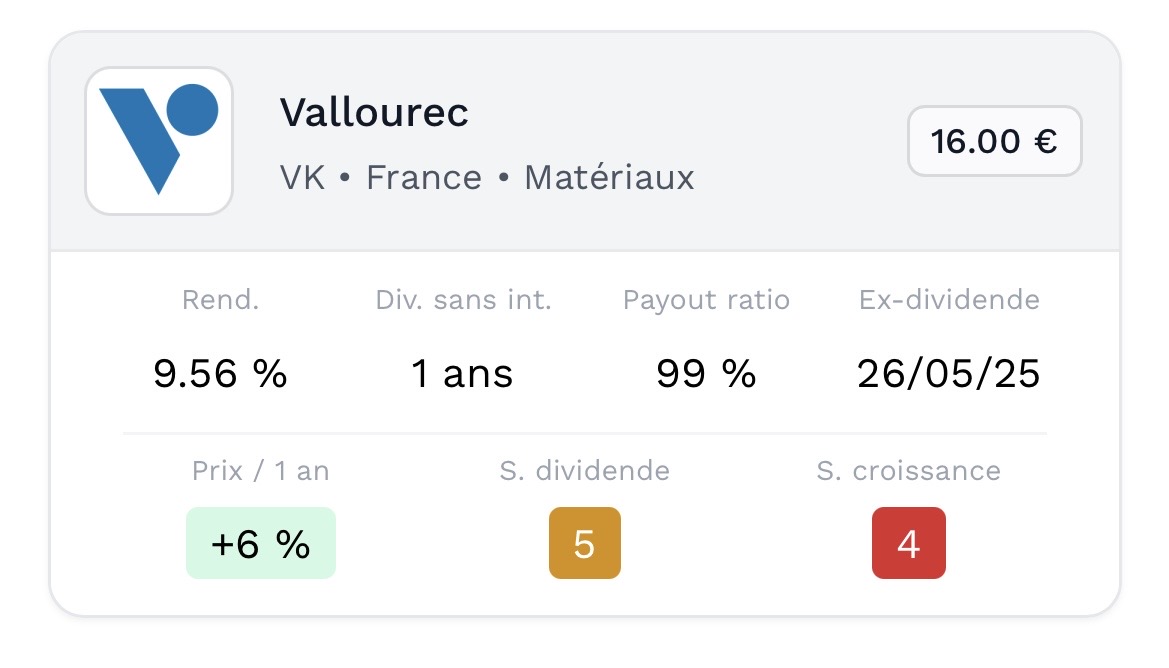This screenshot has height=668, width=1169.
Task: Open the Vallourec company name title
Action: (374, 112)
